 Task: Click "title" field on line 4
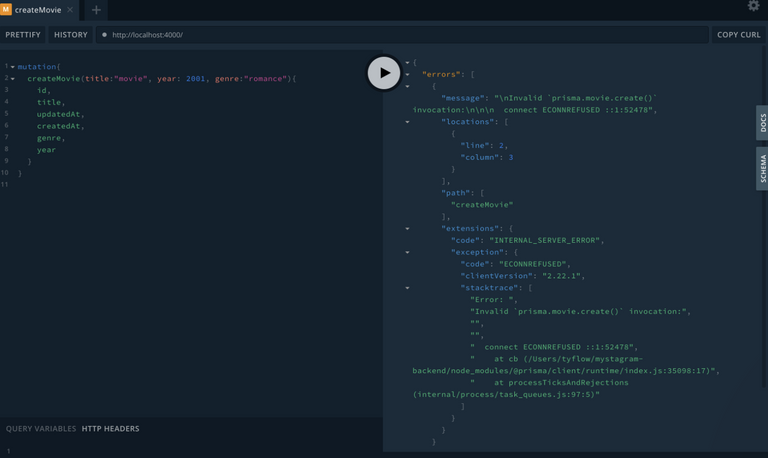(49, 102)
